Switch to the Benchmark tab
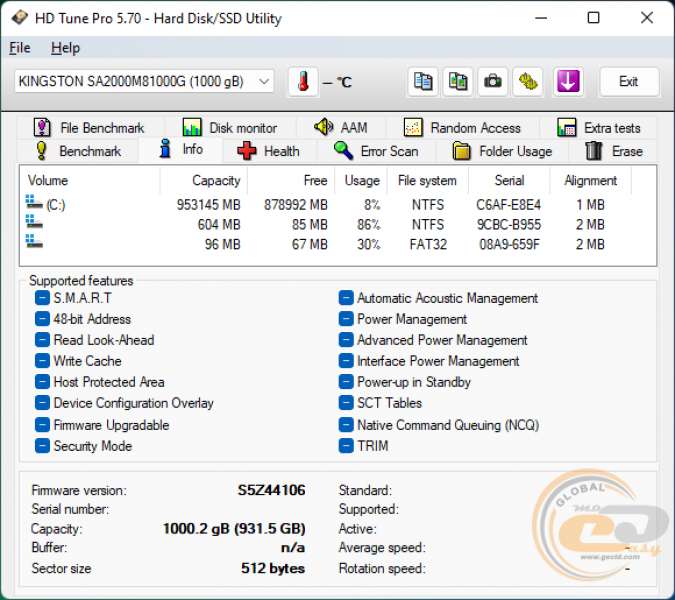The height and width of the screenshot is (600, 675). [x=78, y=151]
